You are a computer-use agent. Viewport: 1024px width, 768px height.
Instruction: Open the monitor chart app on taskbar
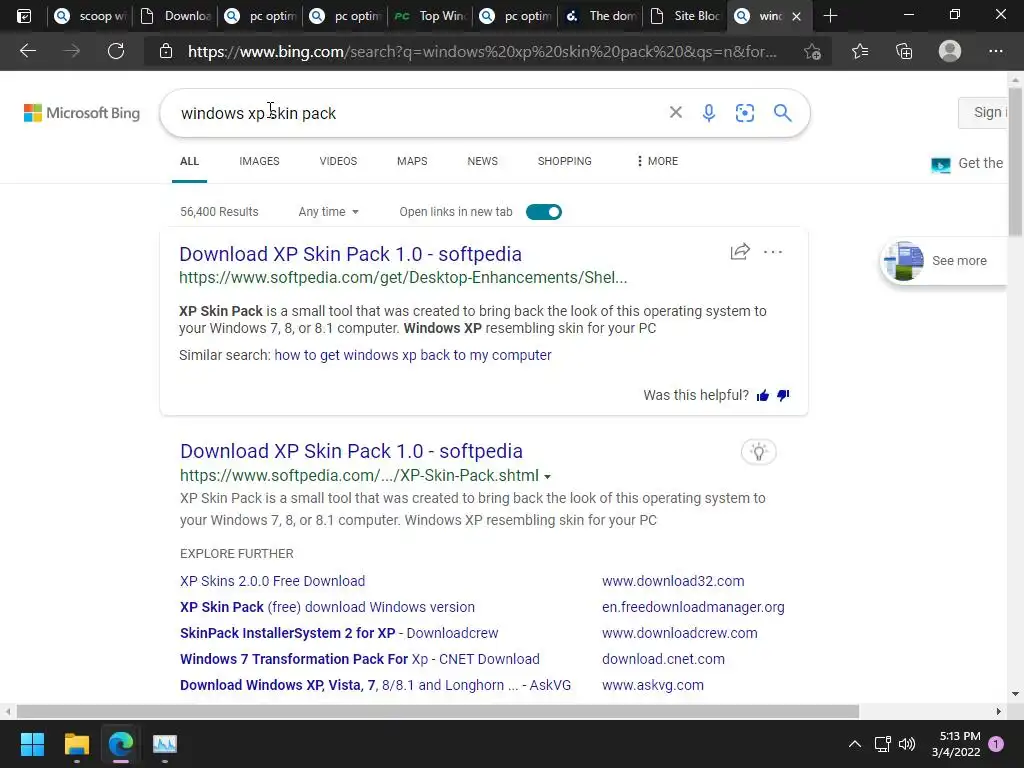tap(165, 744)
